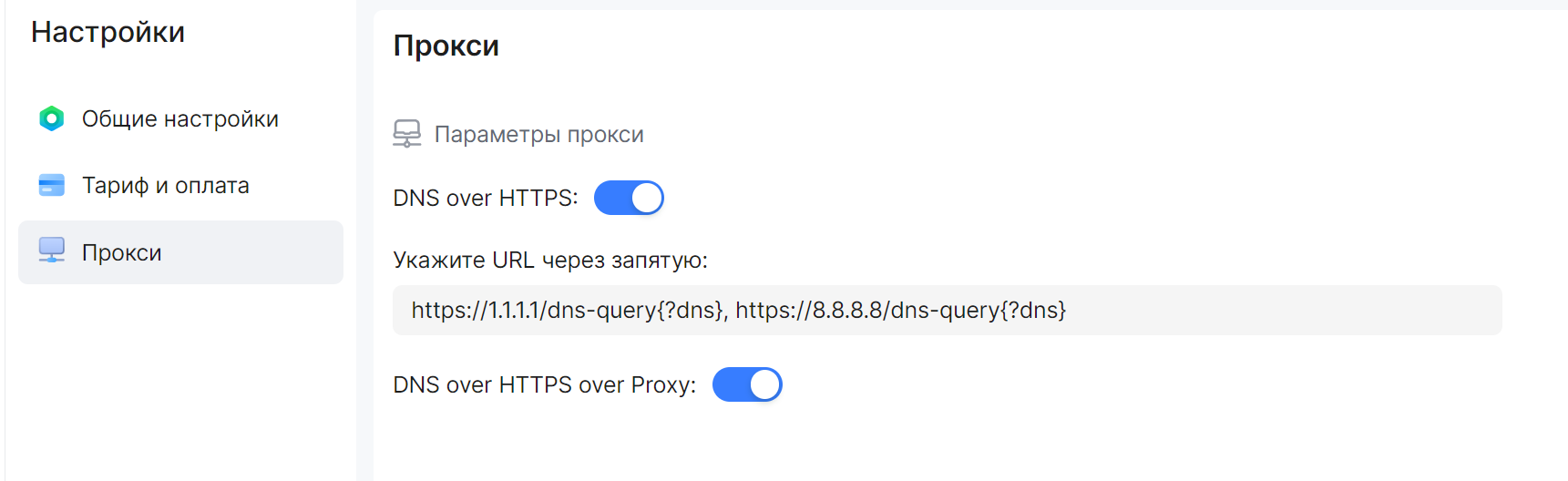
Task: Click the DNS over HTTPS label text
Action: [x=485, y=199]
